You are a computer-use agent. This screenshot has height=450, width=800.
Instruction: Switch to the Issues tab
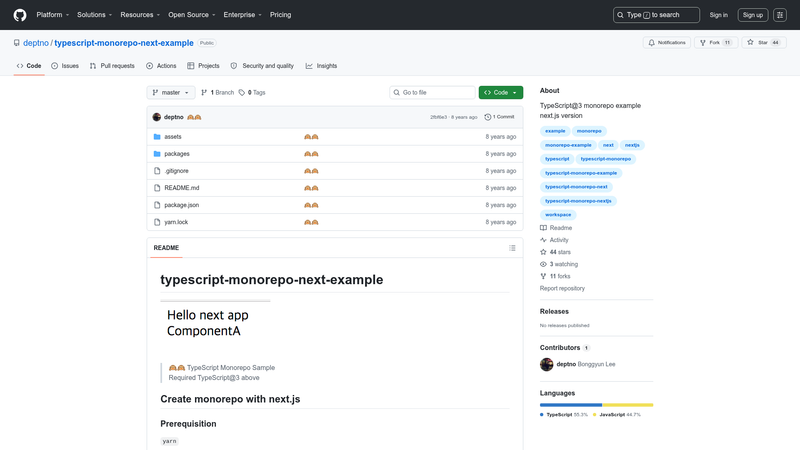coord(65,66)
